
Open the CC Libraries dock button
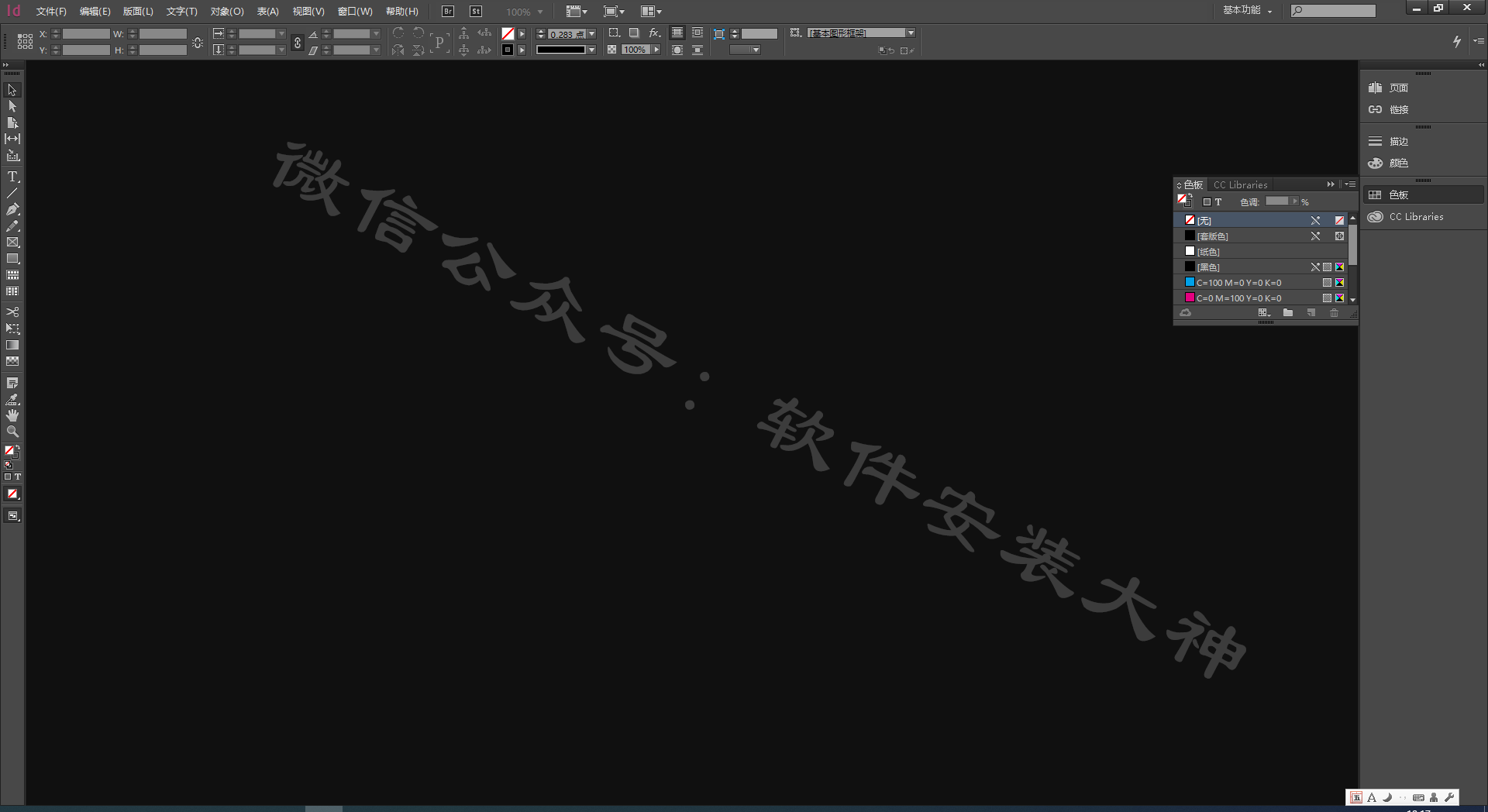(1423, 217)
